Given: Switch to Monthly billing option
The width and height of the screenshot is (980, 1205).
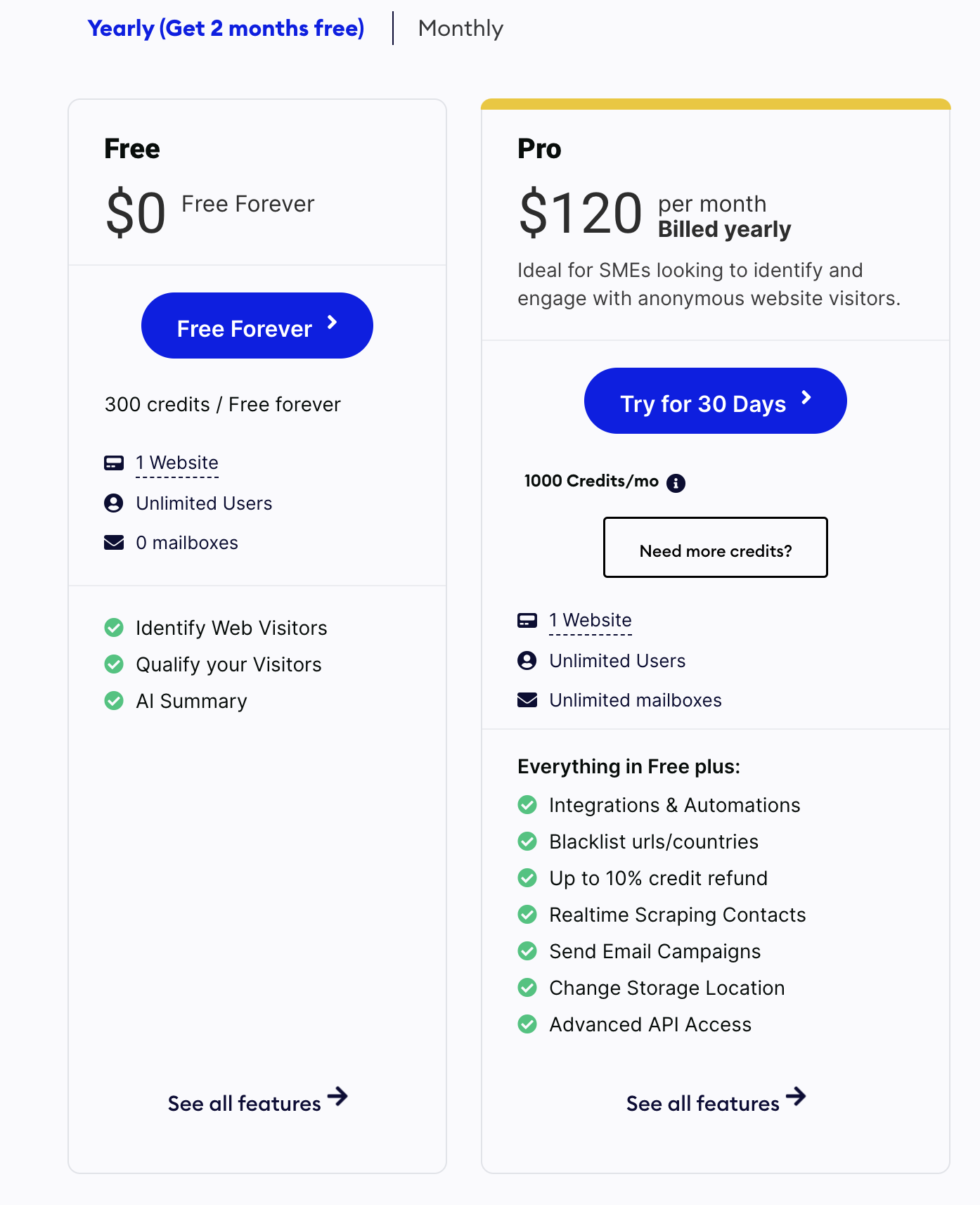Looking at the screenshot, I should pos(460,28).
